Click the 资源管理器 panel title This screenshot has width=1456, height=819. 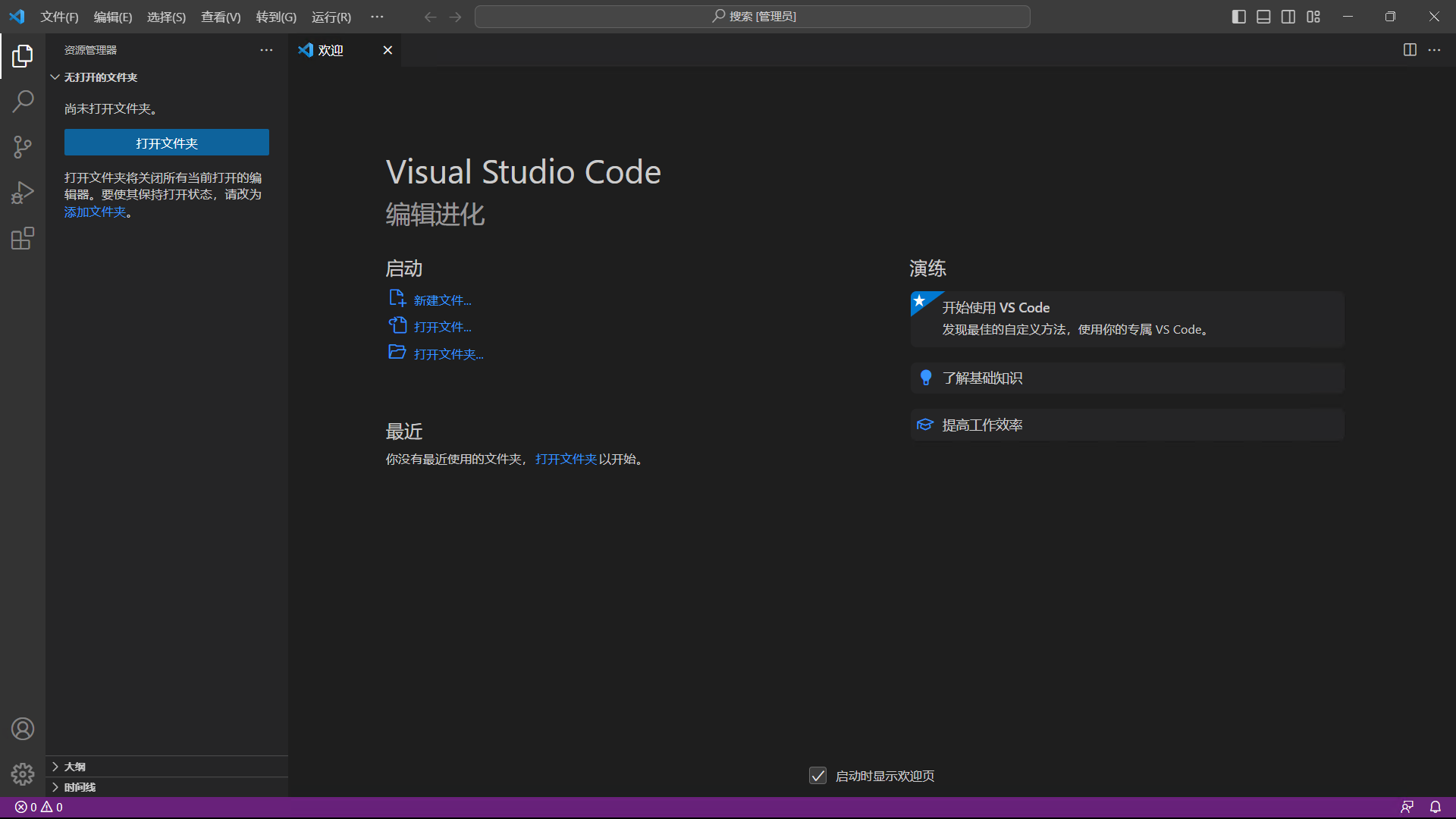pos(90,50)
